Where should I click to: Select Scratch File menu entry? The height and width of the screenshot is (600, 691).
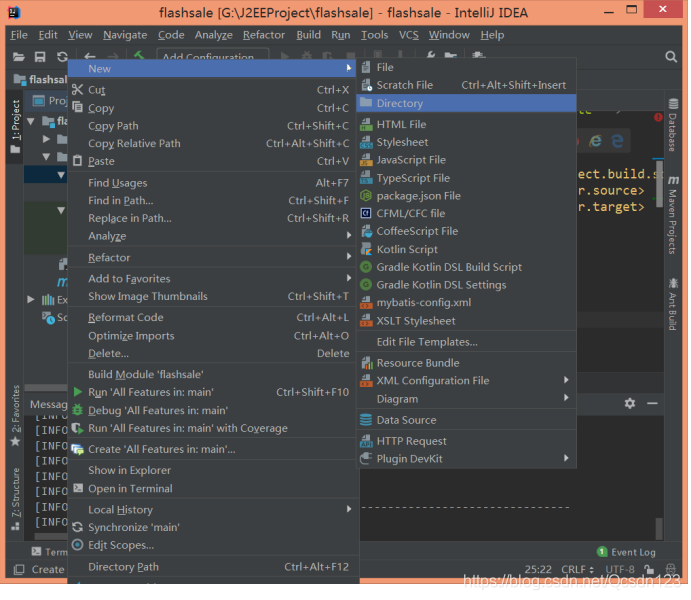pos(466,85)
